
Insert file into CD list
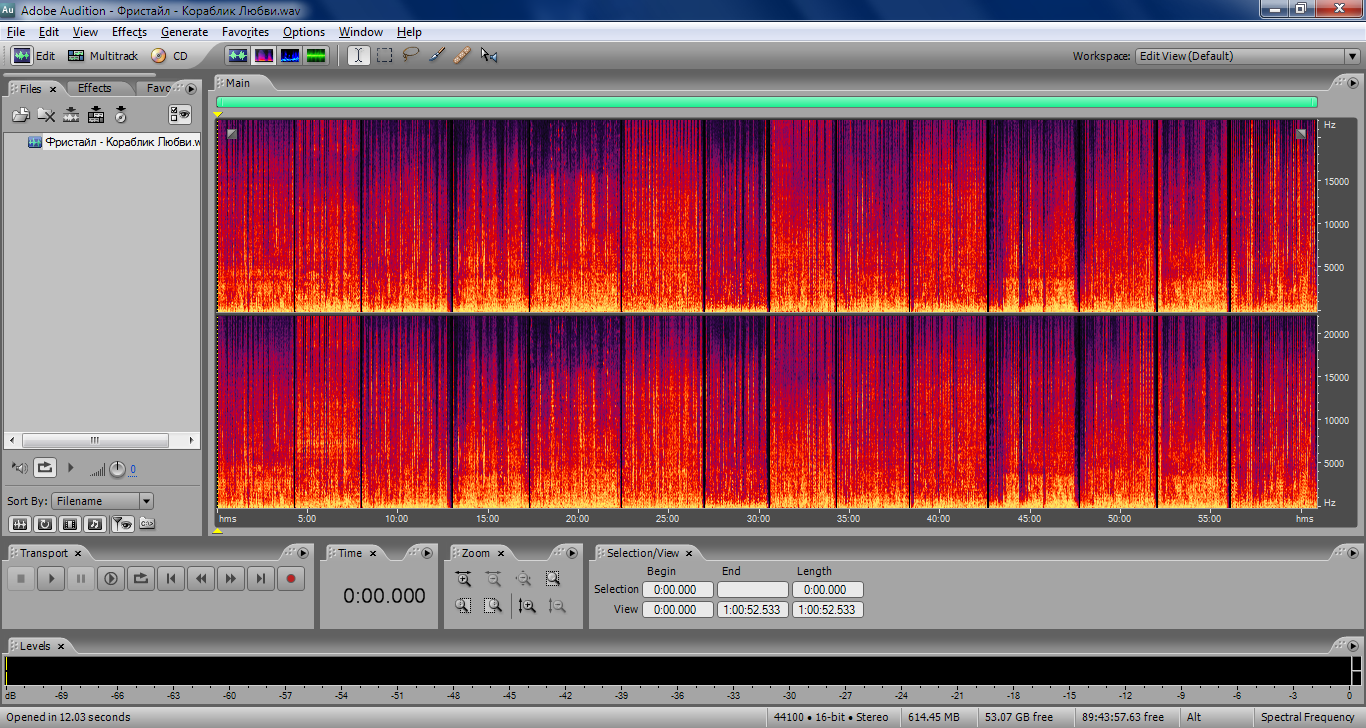coord(121,115)
